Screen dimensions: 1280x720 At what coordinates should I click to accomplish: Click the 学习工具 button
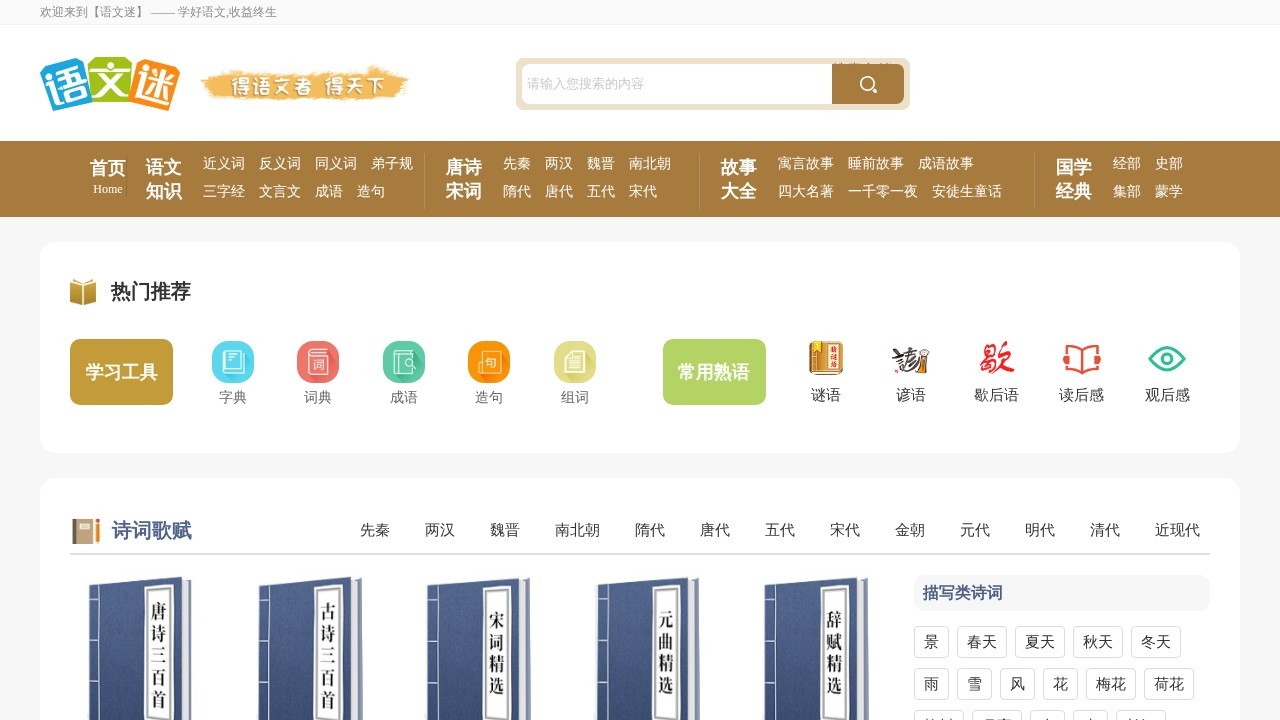[x=121, y=371]
